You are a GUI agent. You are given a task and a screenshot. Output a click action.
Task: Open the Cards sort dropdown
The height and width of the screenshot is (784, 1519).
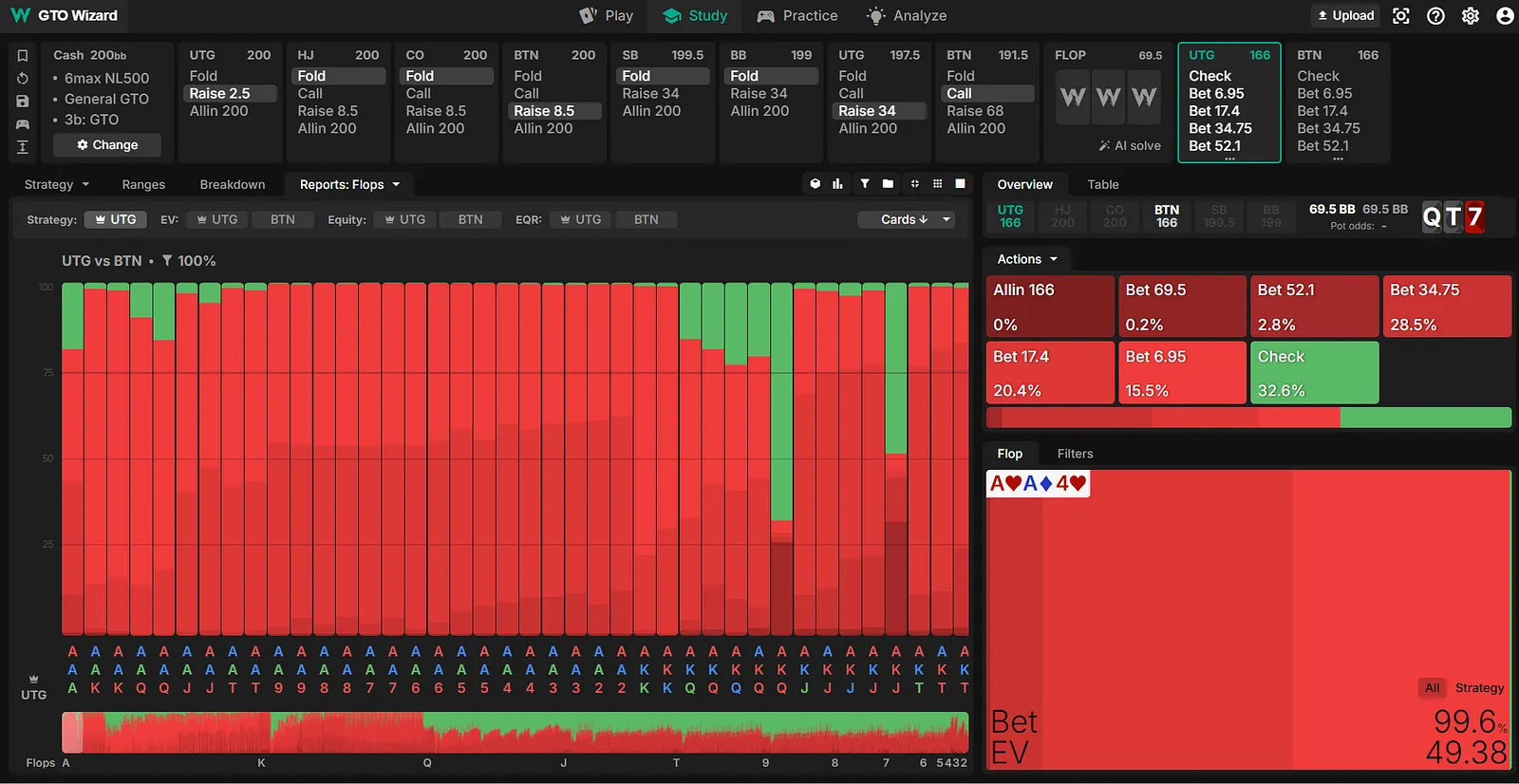pos(905,219)
